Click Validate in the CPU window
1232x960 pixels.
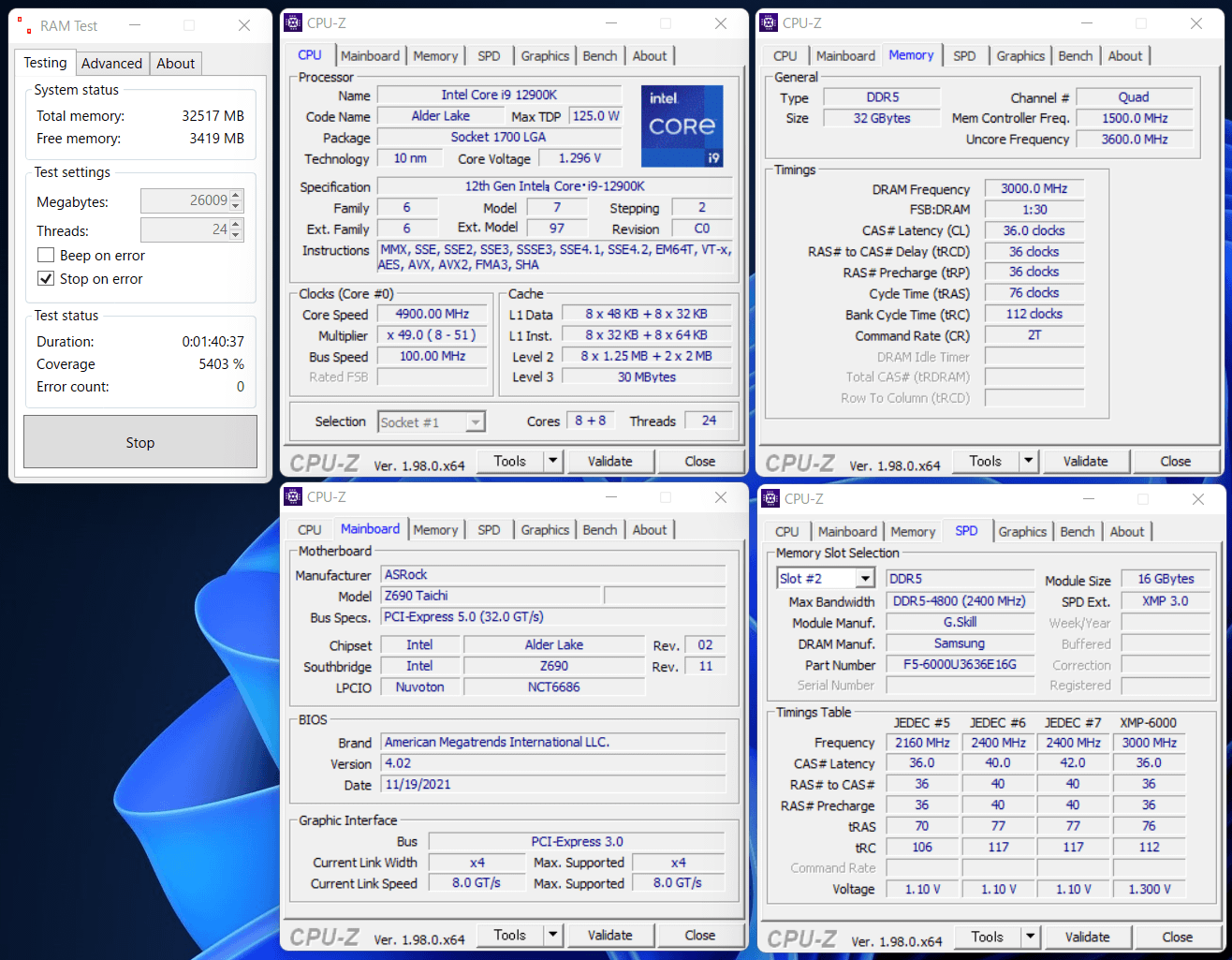609,461
